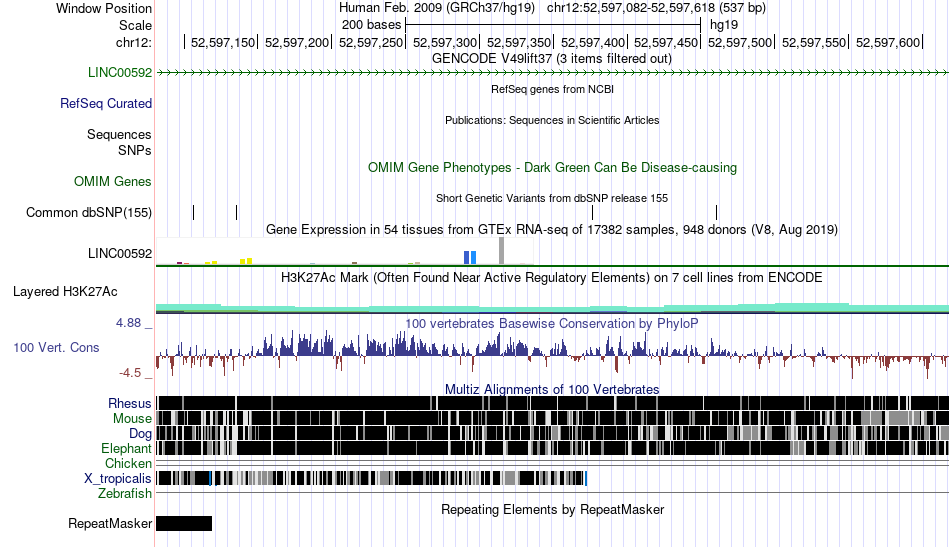Click the RepeatMasker black repeat element block
Screen dimensions: 950x547
(184, 523)
